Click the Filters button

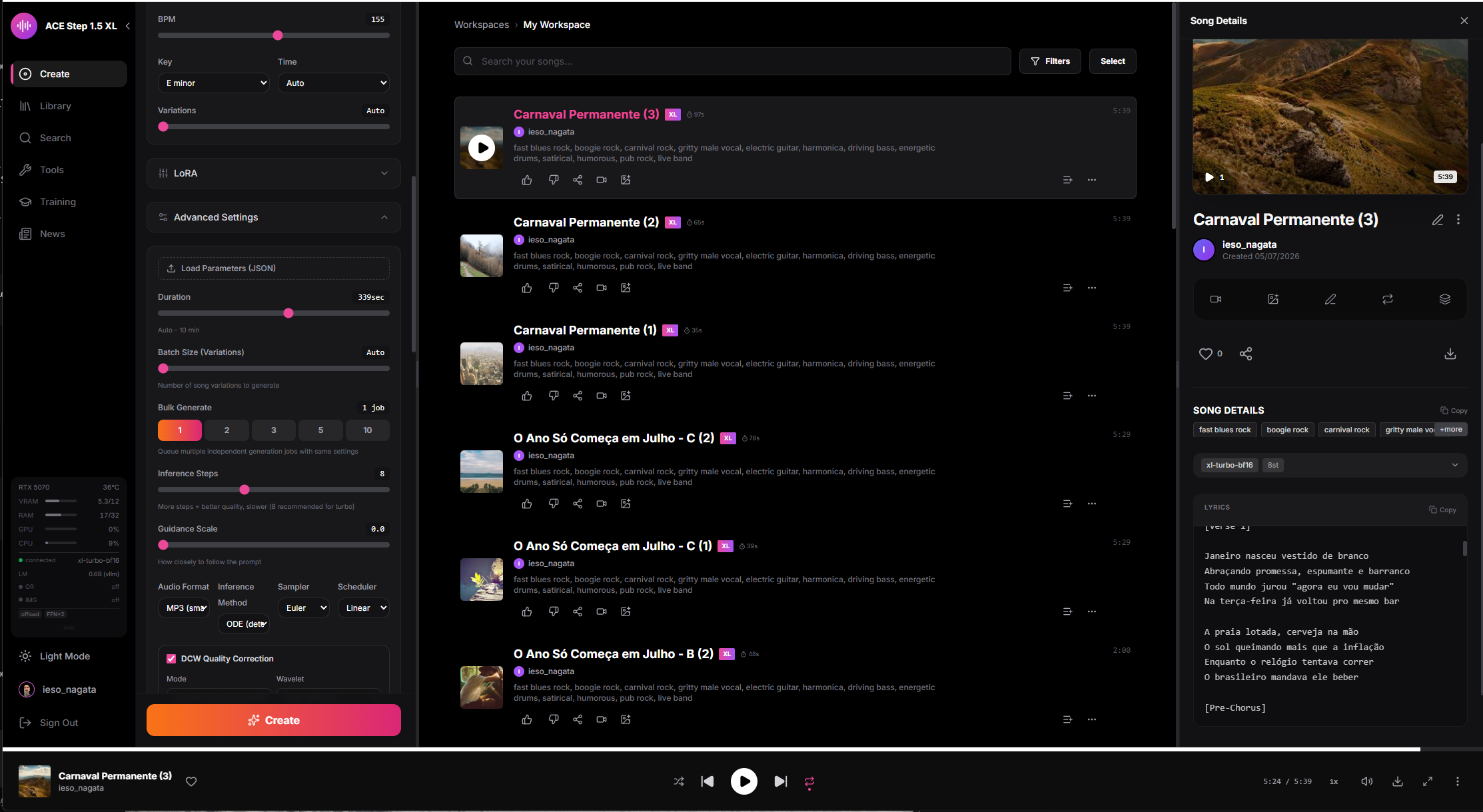pos(1050,61)
